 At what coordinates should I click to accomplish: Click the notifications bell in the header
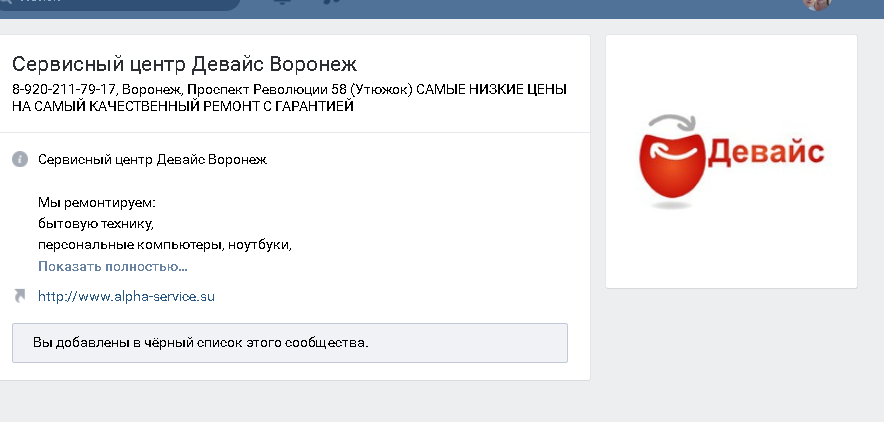(281, 3)
